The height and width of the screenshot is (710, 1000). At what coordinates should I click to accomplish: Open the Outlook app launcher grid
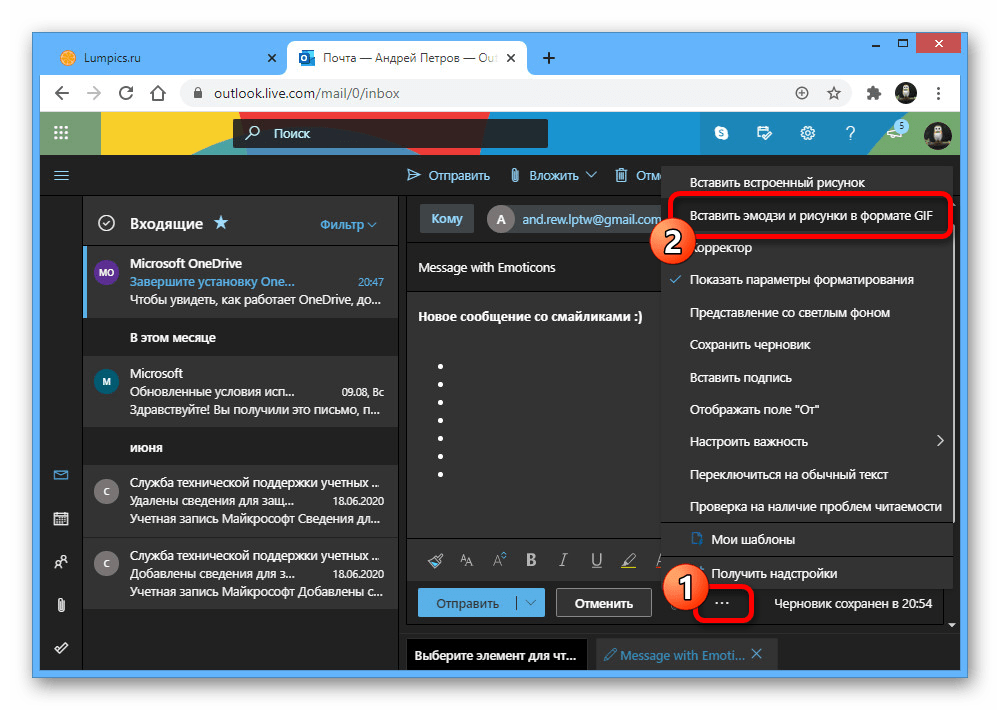coord(61,133)
